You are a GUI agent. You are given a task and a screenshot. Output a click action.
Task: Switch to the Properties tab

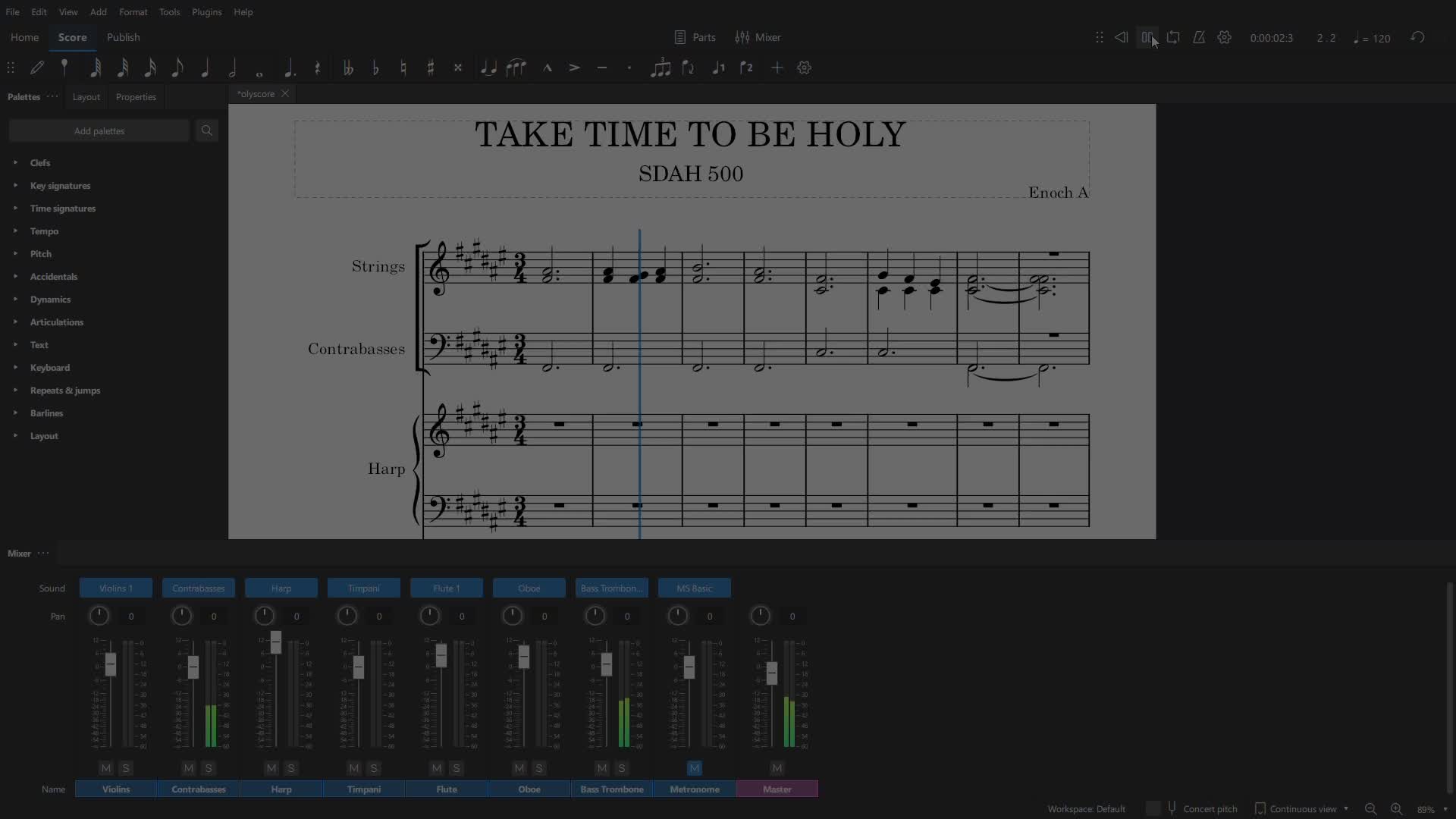(136, 97)
